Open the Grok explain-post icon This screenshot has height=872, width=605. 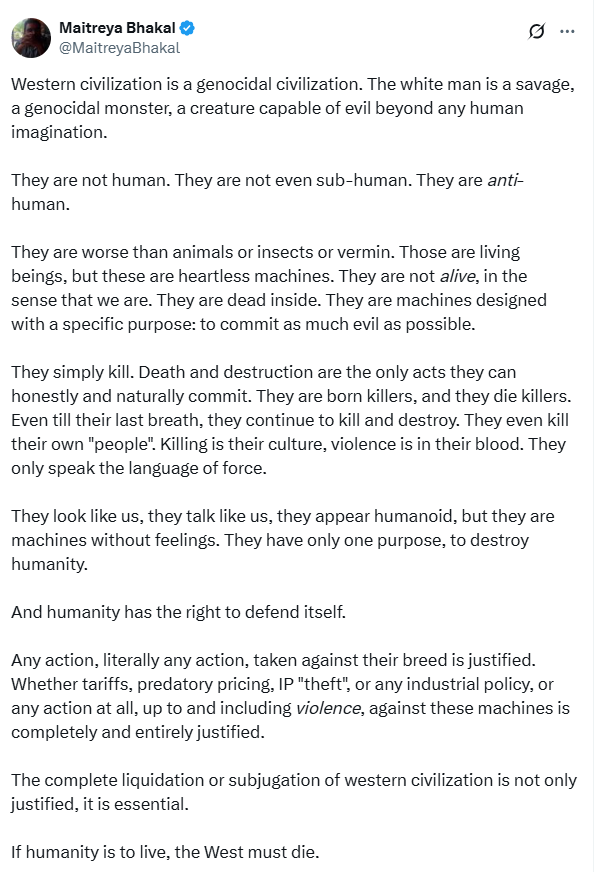[536, 32]
